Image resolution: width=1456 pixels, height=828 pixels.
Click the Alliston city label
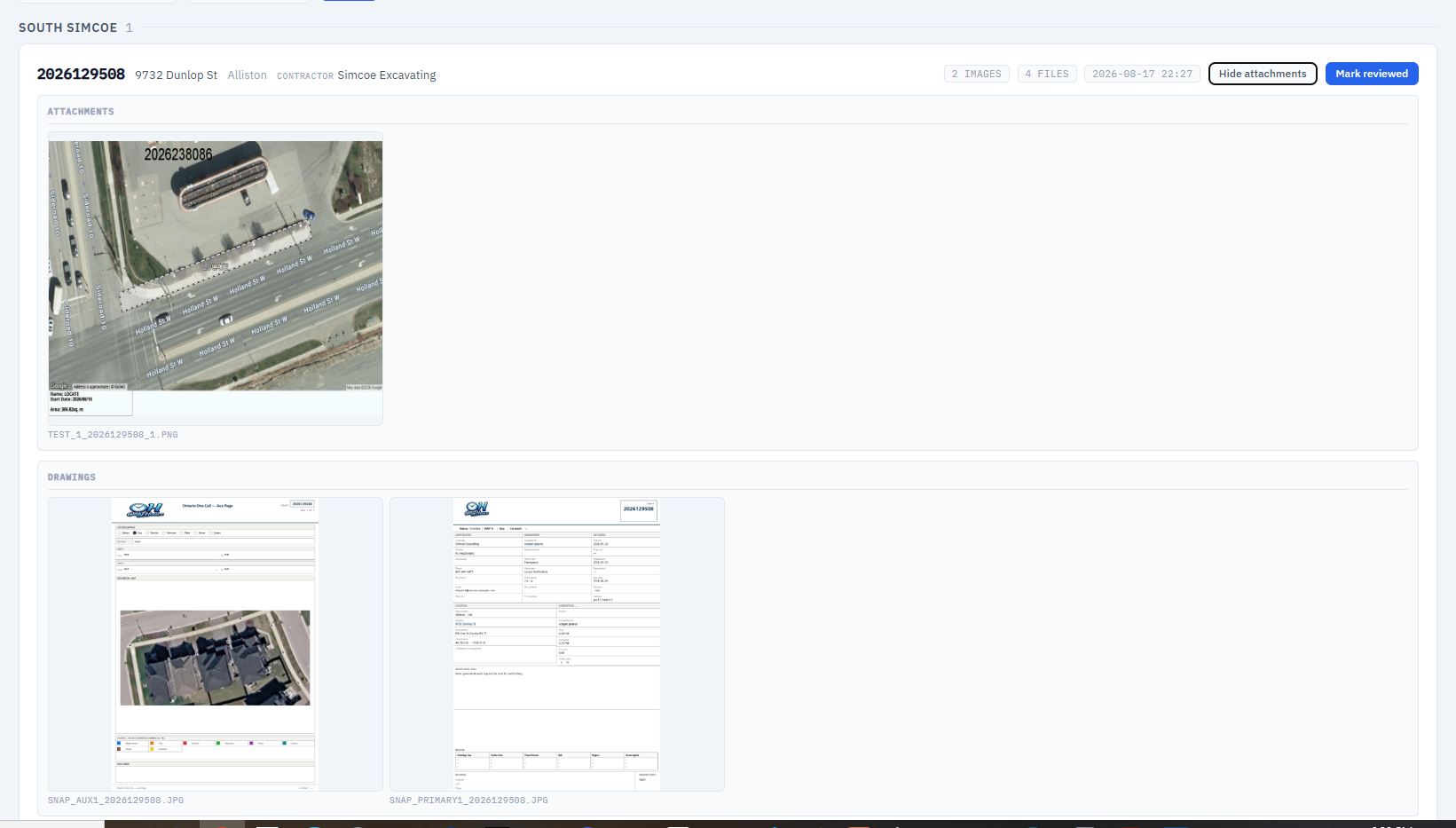point(247,75)
